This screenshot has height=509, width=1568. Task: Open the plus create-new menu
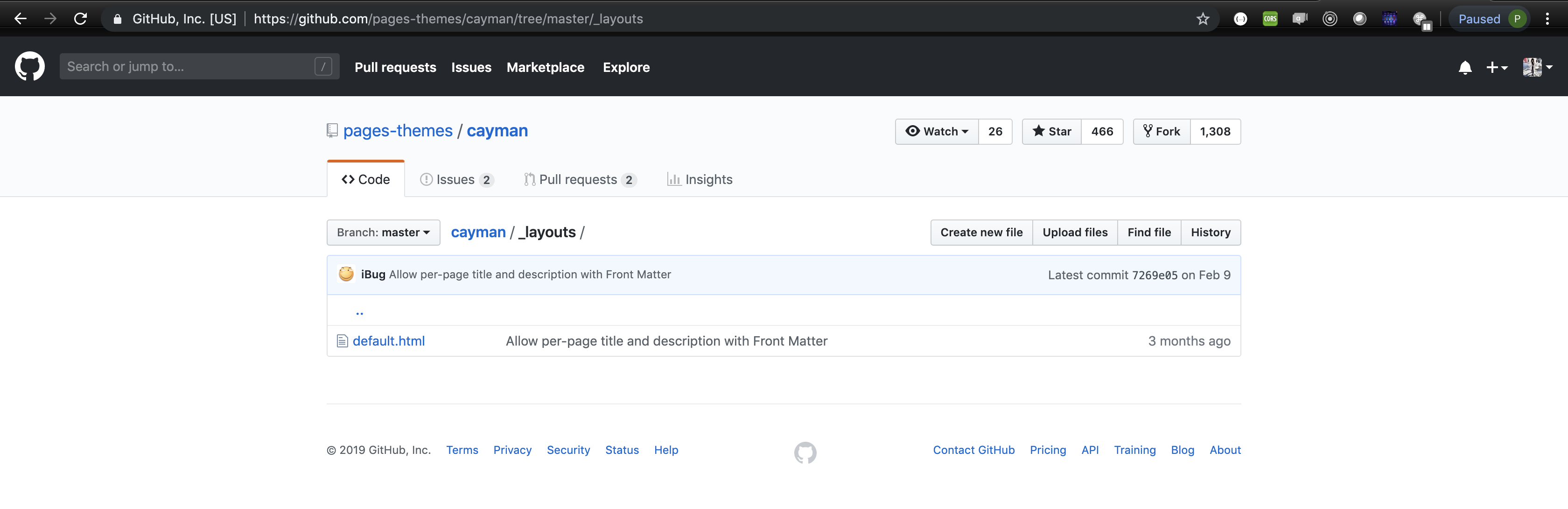coord(1497,68)
